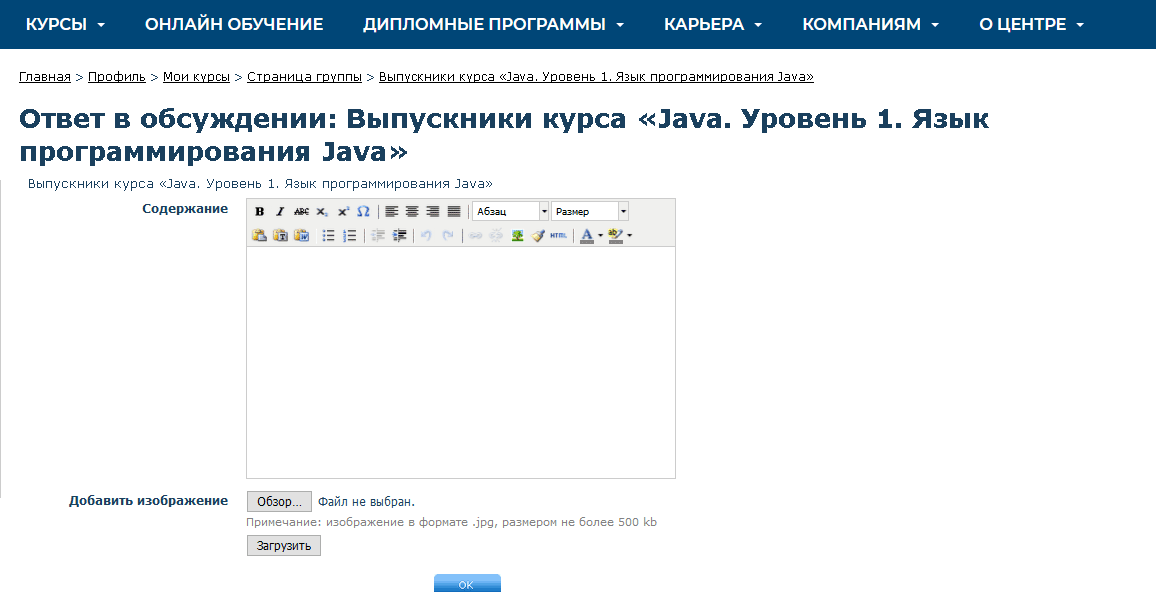Toggle bold formatting in the editor
Viewport: 1156px width, 604px height.
click(260, 212)
